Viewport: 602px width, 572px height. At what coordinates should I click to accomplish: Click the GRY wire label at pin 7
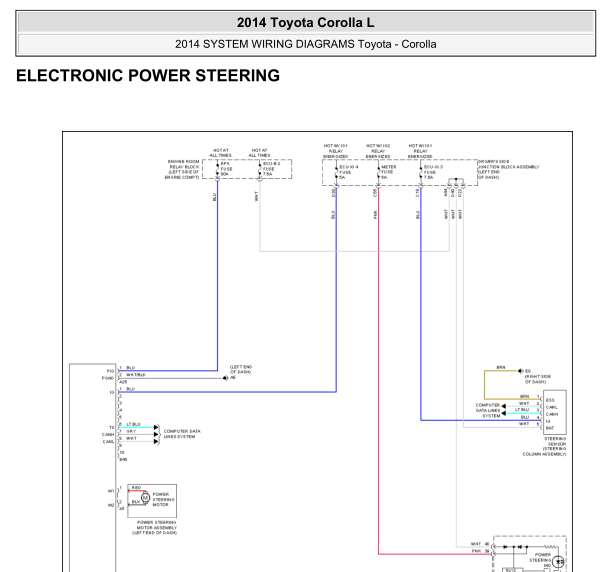[131, 431]
